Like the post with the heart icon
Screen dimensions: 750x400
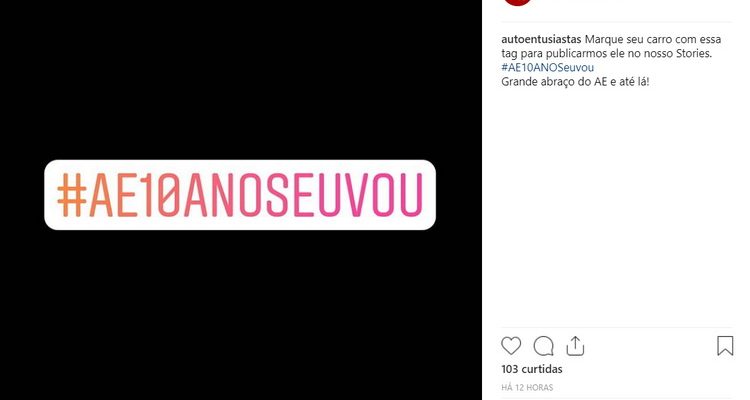[511, 345]
